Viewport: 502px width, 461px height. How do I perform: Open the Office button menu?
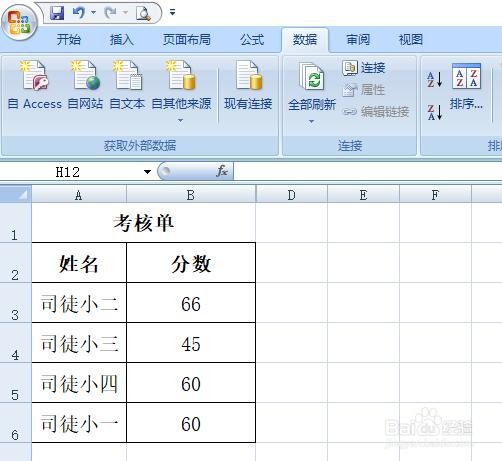point(19,23)
